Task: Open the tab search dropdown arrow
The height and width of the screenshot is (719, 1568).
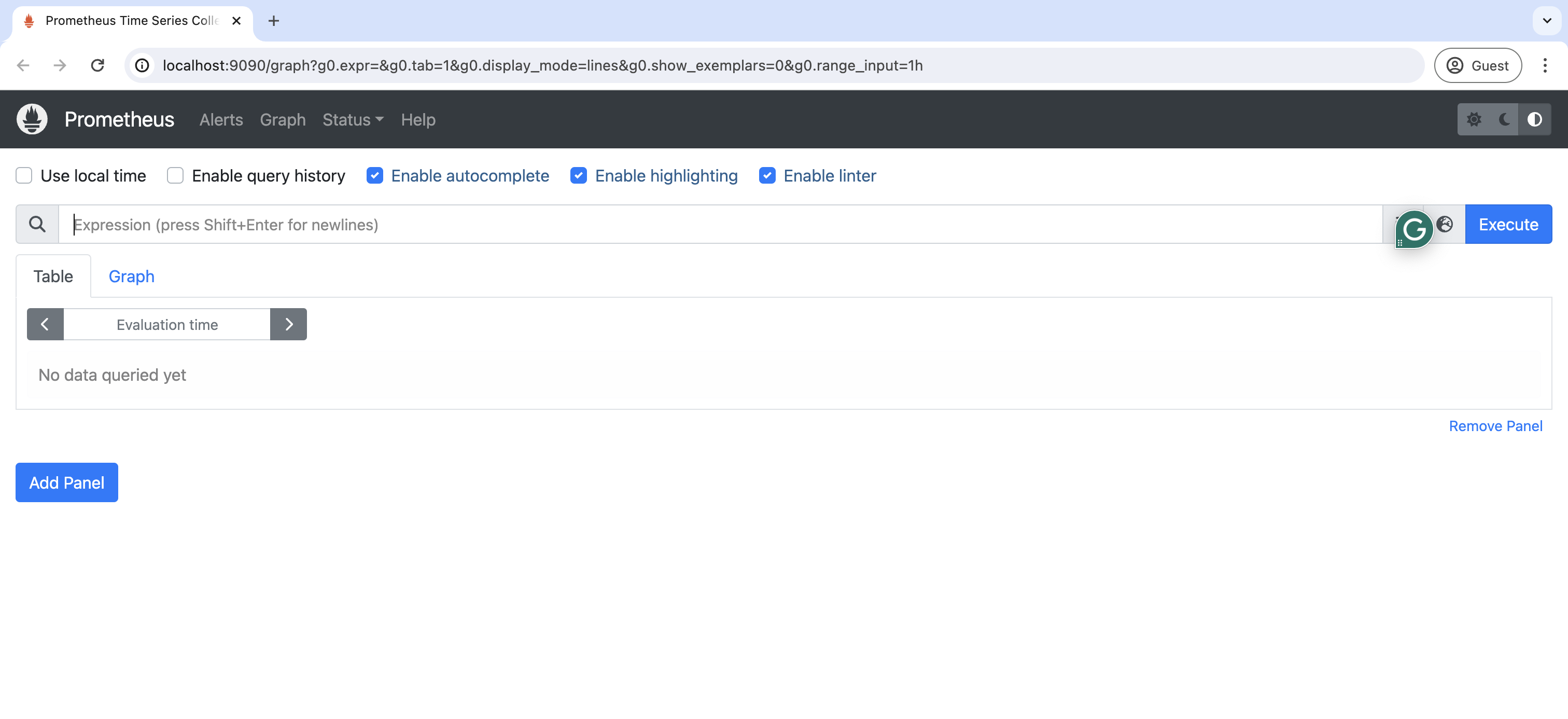Action: click(1547, 21)
